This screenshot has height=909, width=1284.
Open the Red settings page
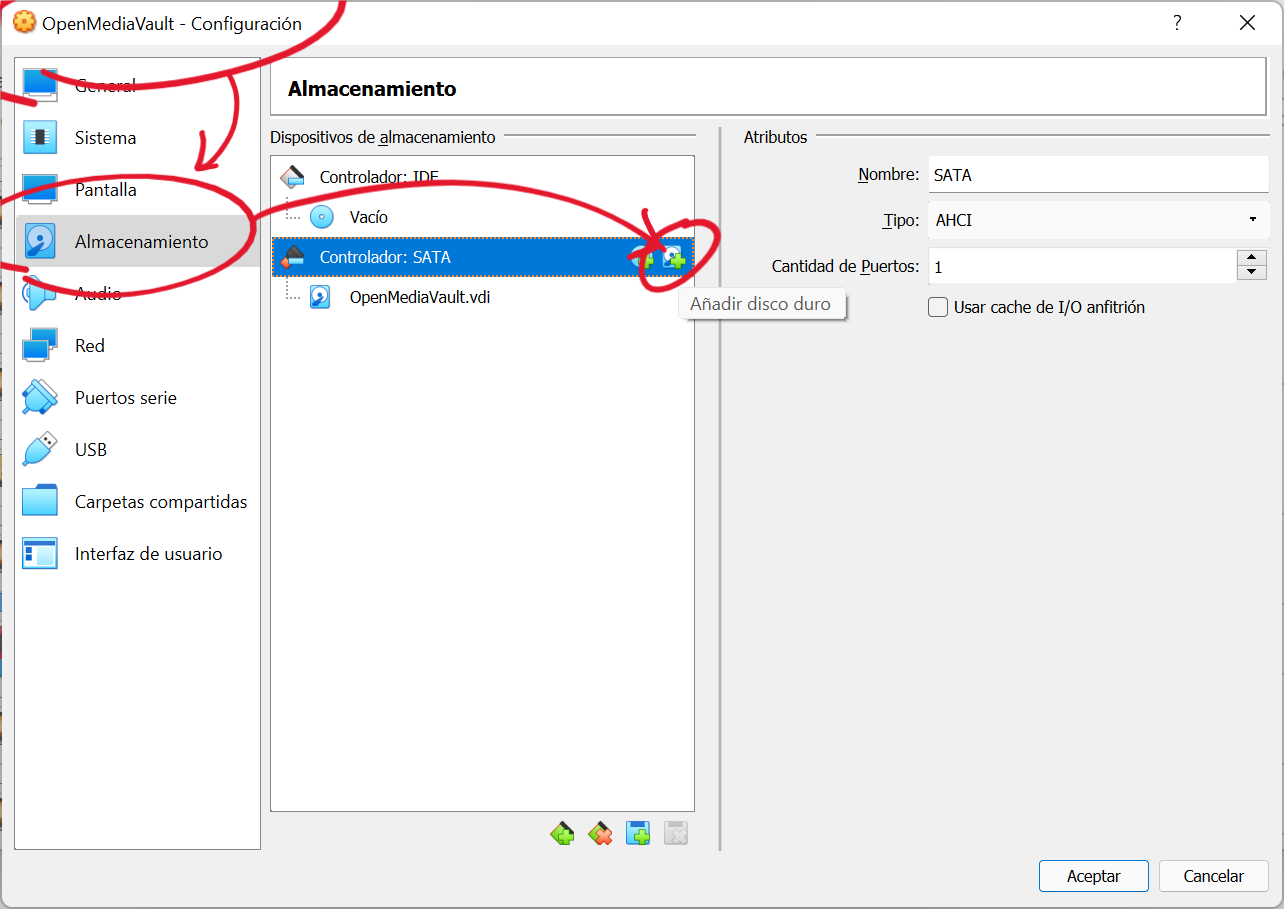pyautogui.click(x=89, y=346)
